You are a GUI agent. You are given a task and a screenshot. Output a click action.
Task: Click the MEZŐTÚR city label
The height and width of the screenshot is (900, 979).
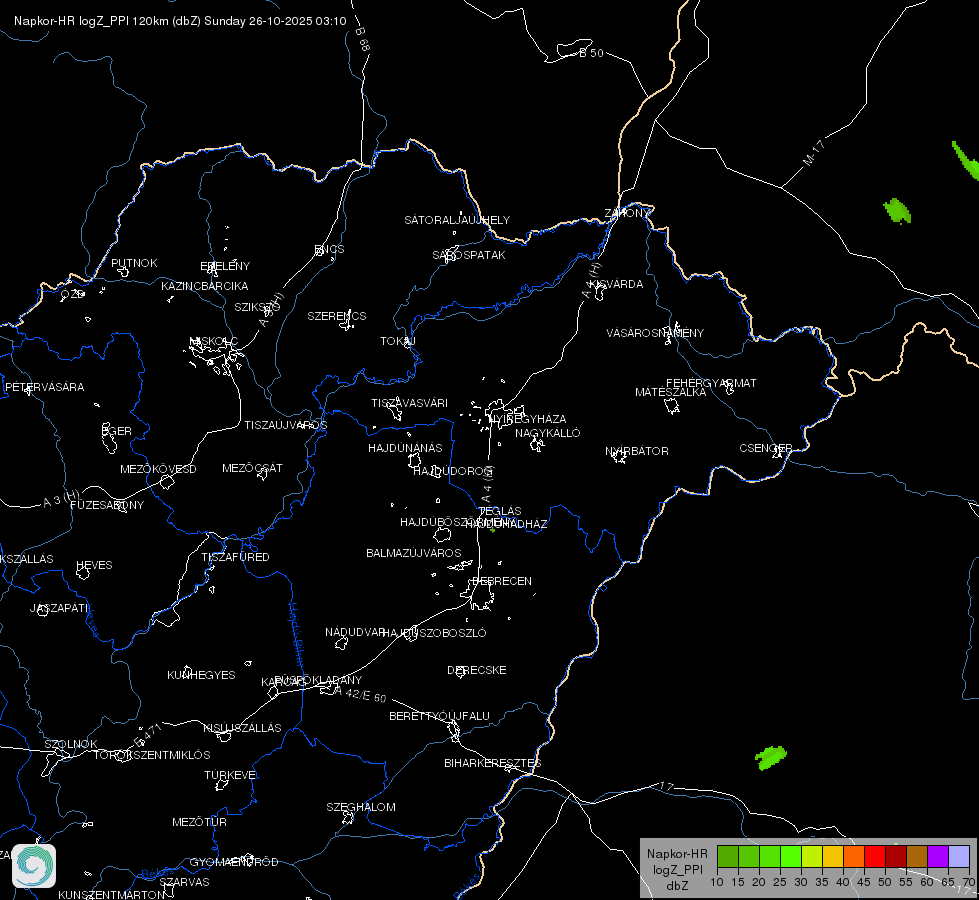[199, 822]
